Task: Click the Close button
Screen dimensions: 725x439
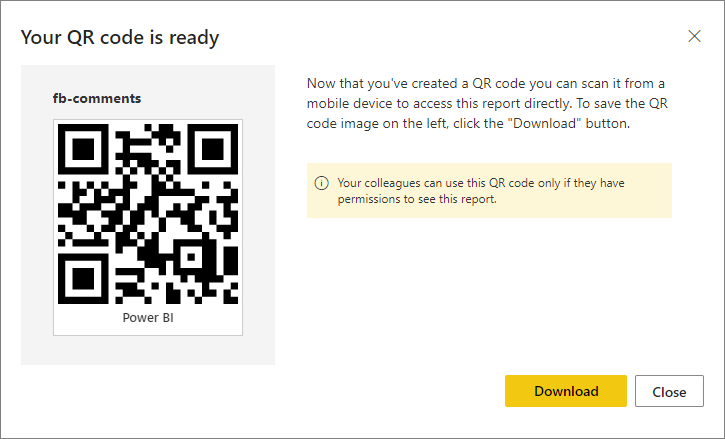Action: pos(669,391)
